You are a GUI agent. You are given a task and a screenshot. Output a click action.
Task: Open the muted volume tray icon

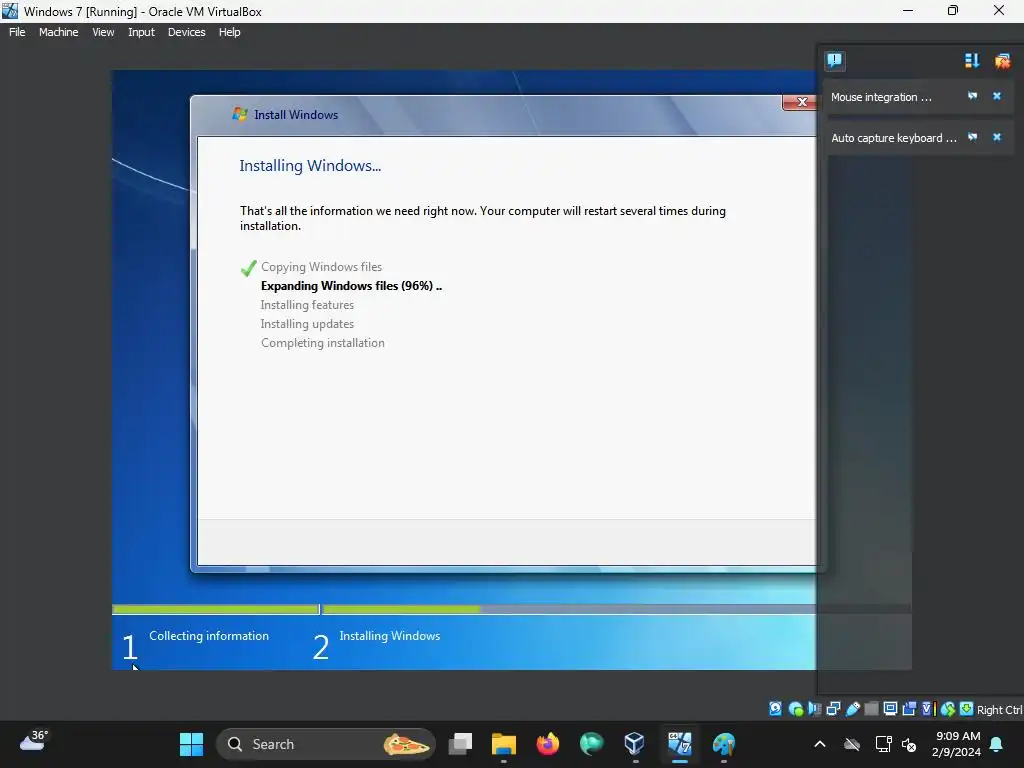click(909, 744)
